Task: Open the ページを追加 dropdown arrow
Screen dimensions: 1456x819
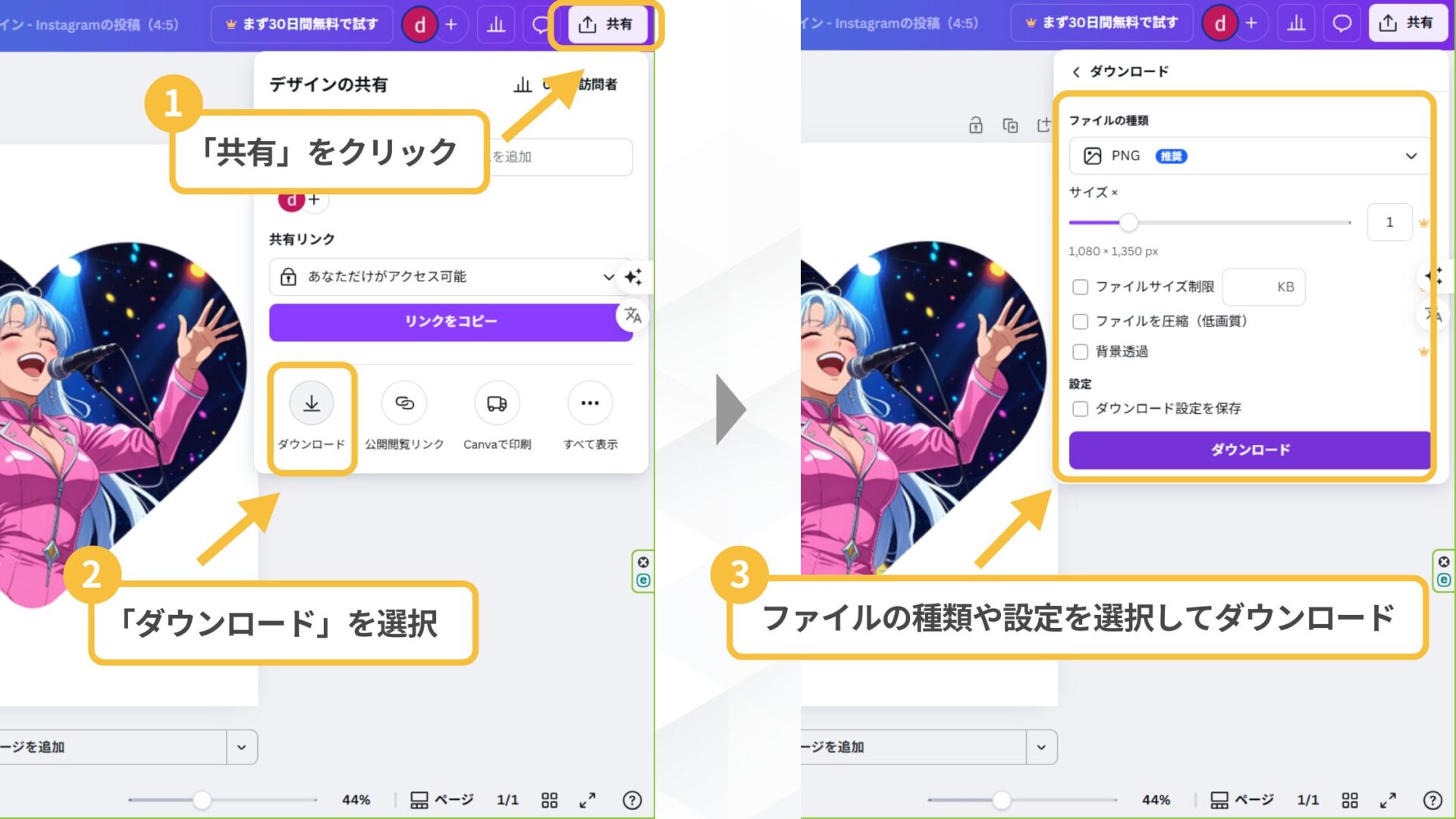Action: coord(243,747)
